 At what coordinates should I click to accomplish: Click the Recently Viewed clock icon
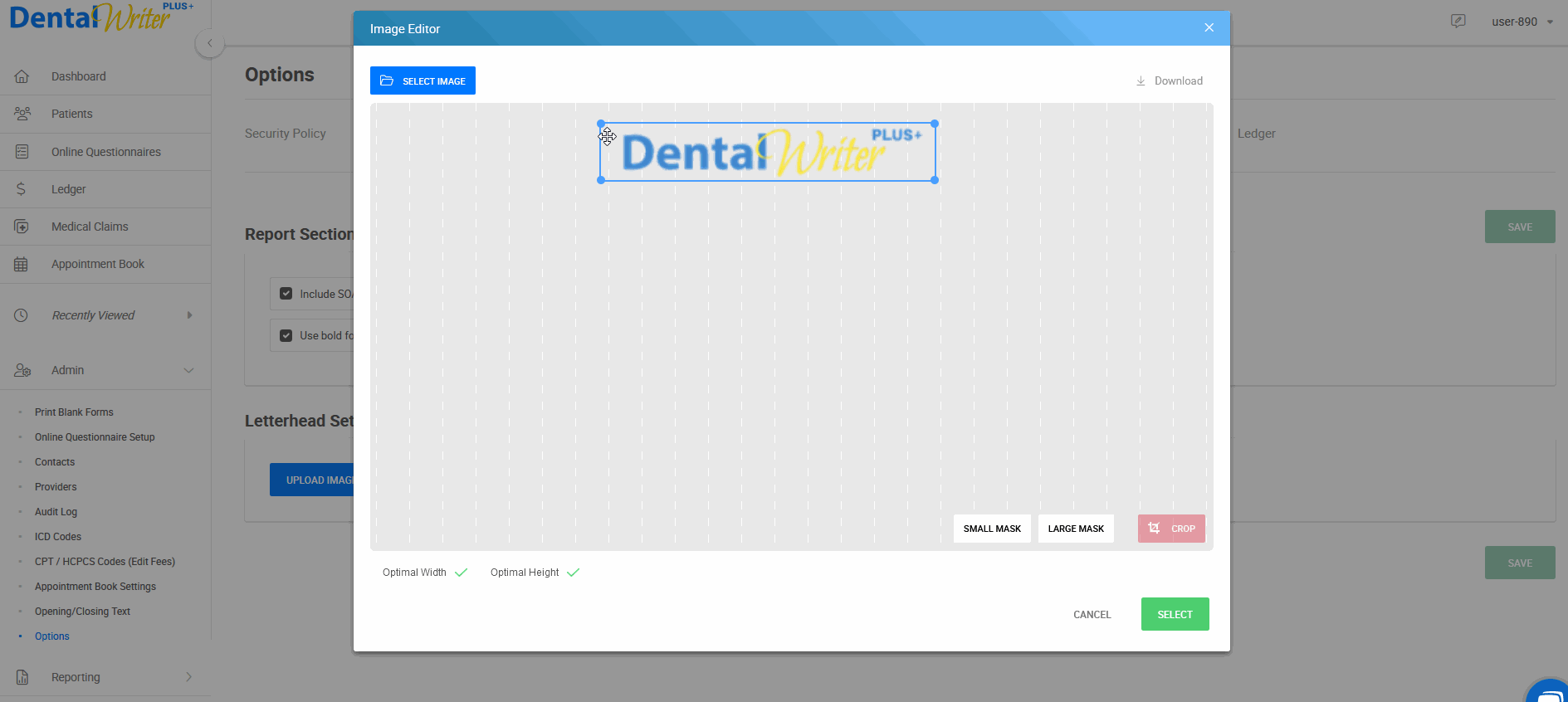click(x=22, y=315)
